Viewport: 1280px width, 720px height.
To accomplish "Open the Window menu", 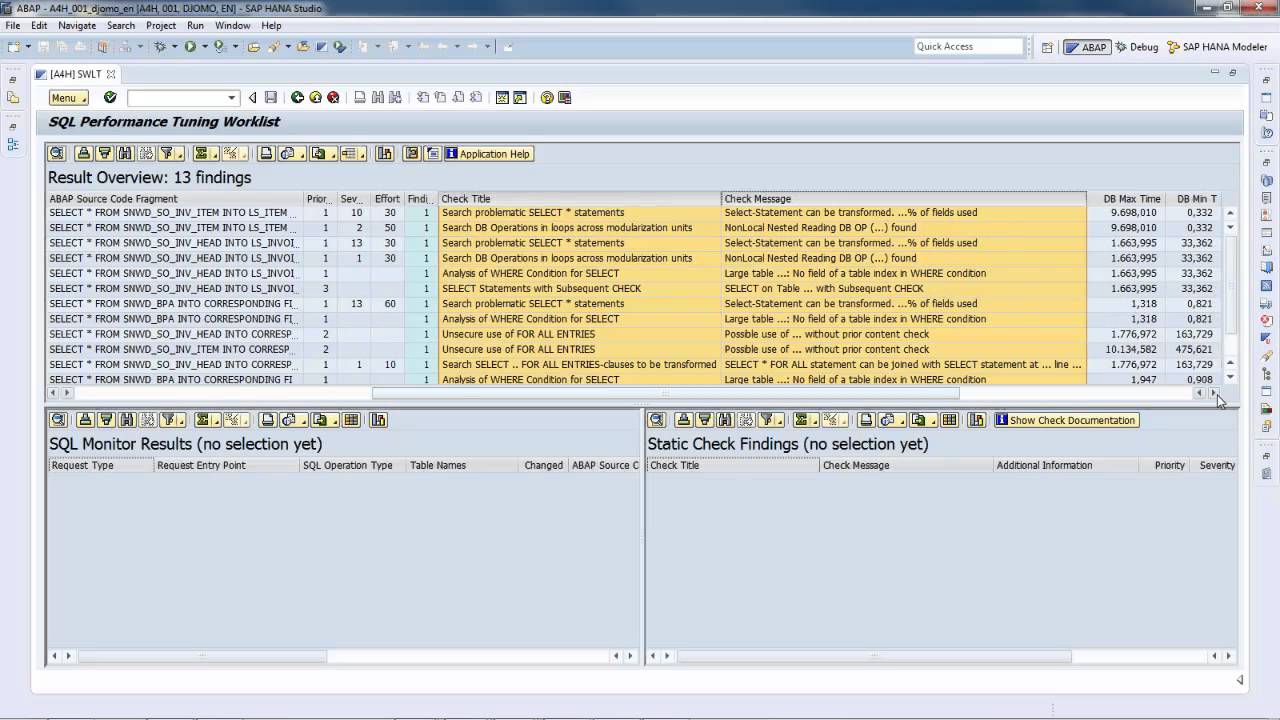I will 233,25.
